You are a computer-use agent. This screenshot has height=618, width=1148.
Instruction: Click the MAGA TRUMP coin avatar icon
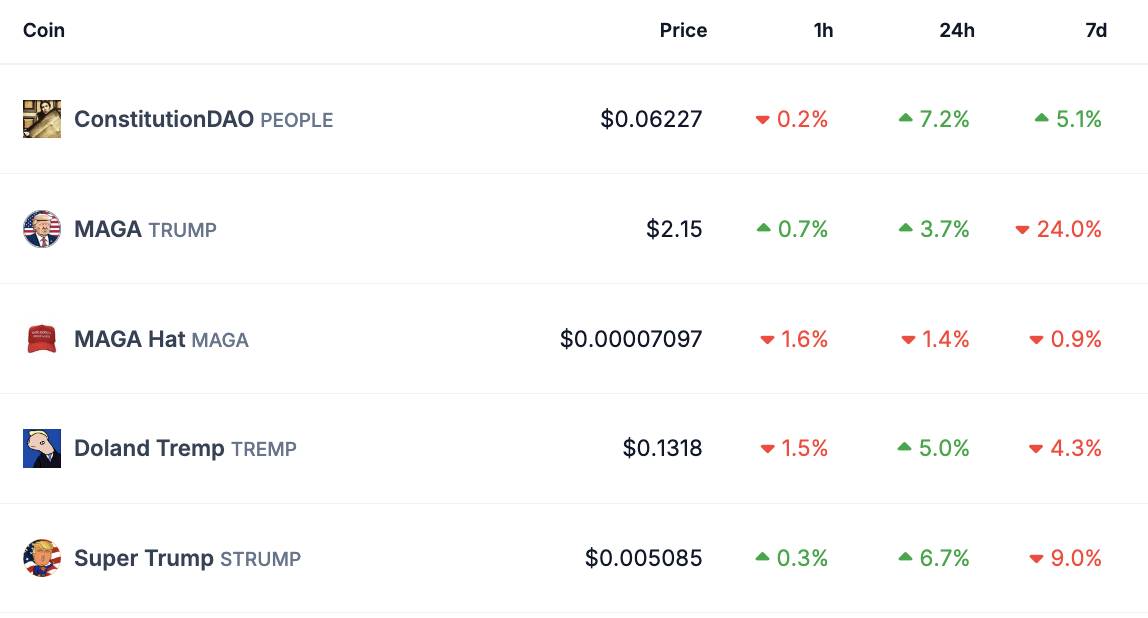click(x=42, y=229)
